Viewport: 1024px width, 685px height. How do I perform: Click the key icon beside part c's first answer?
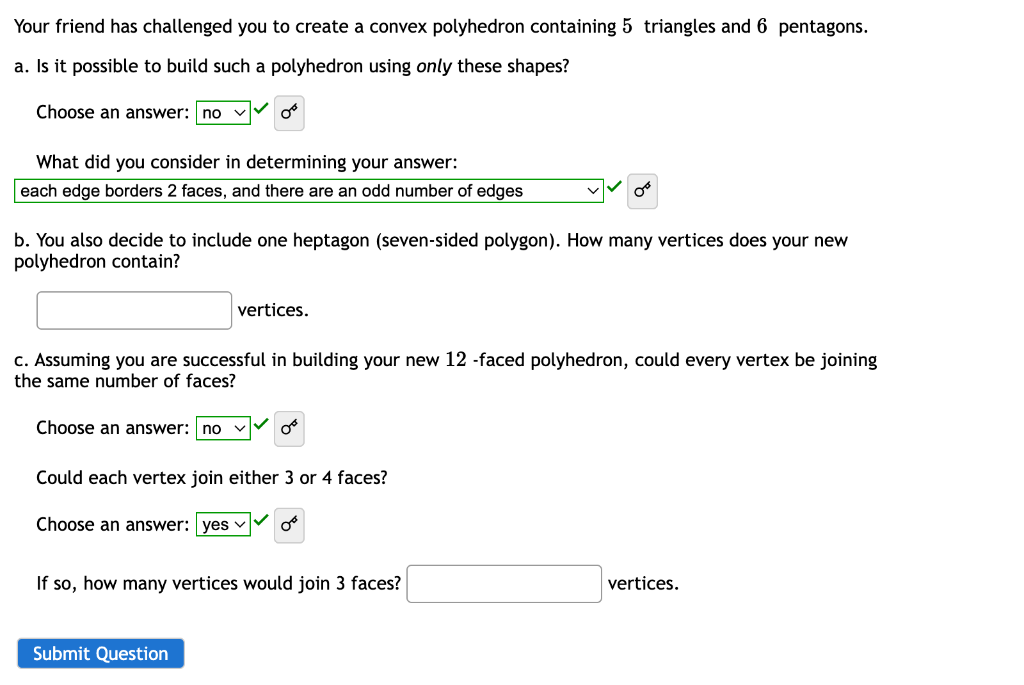pyautogui.click(x=289, y=428)
